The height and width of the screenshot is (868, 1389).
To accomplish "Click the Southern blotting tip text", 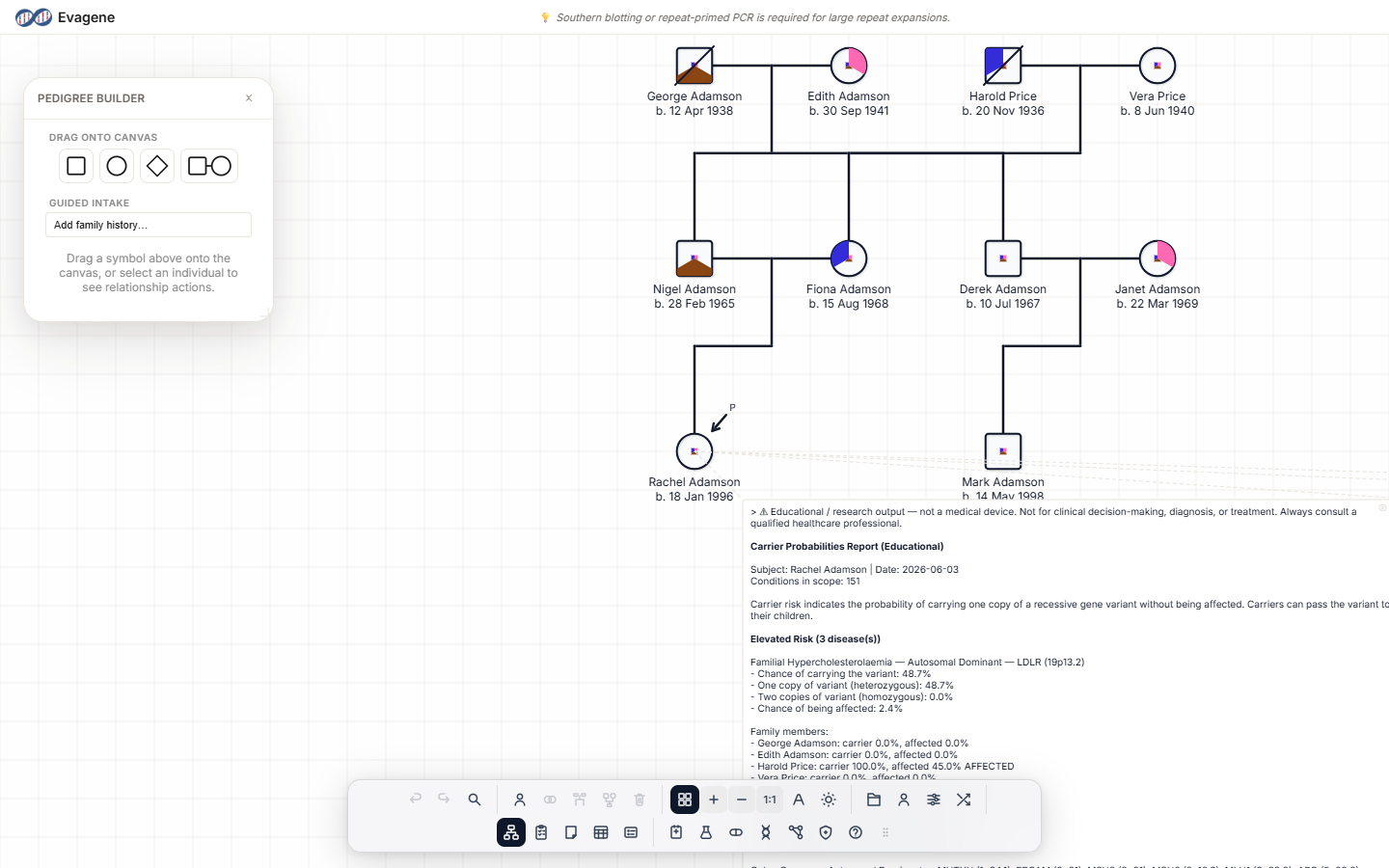I will [753, 17].
